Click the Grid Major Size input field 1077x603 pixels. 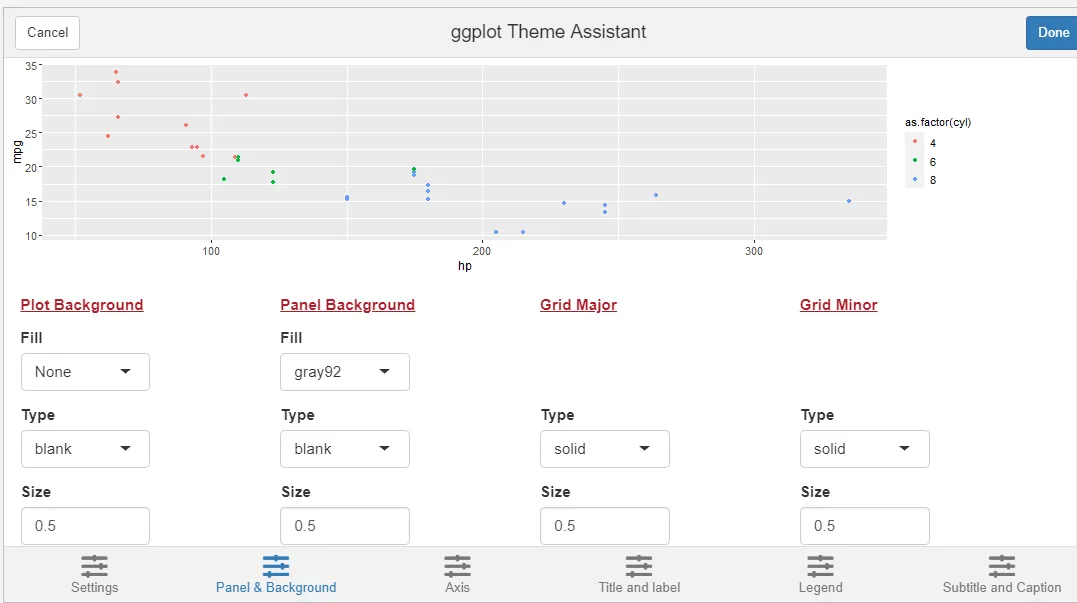click(x=605, y=526)
